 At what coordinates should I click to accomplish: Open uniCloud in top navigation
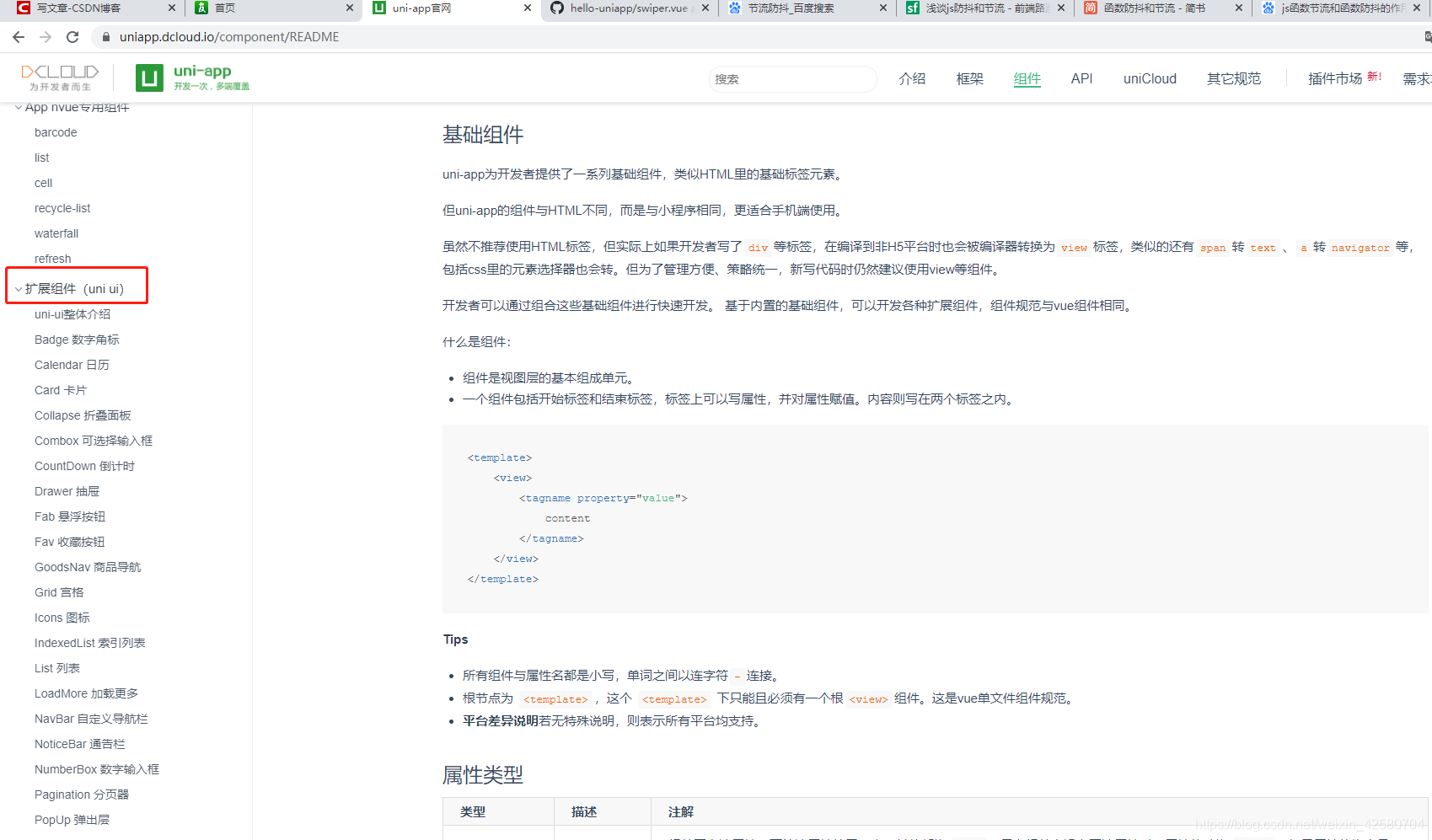coord(1150,78)
